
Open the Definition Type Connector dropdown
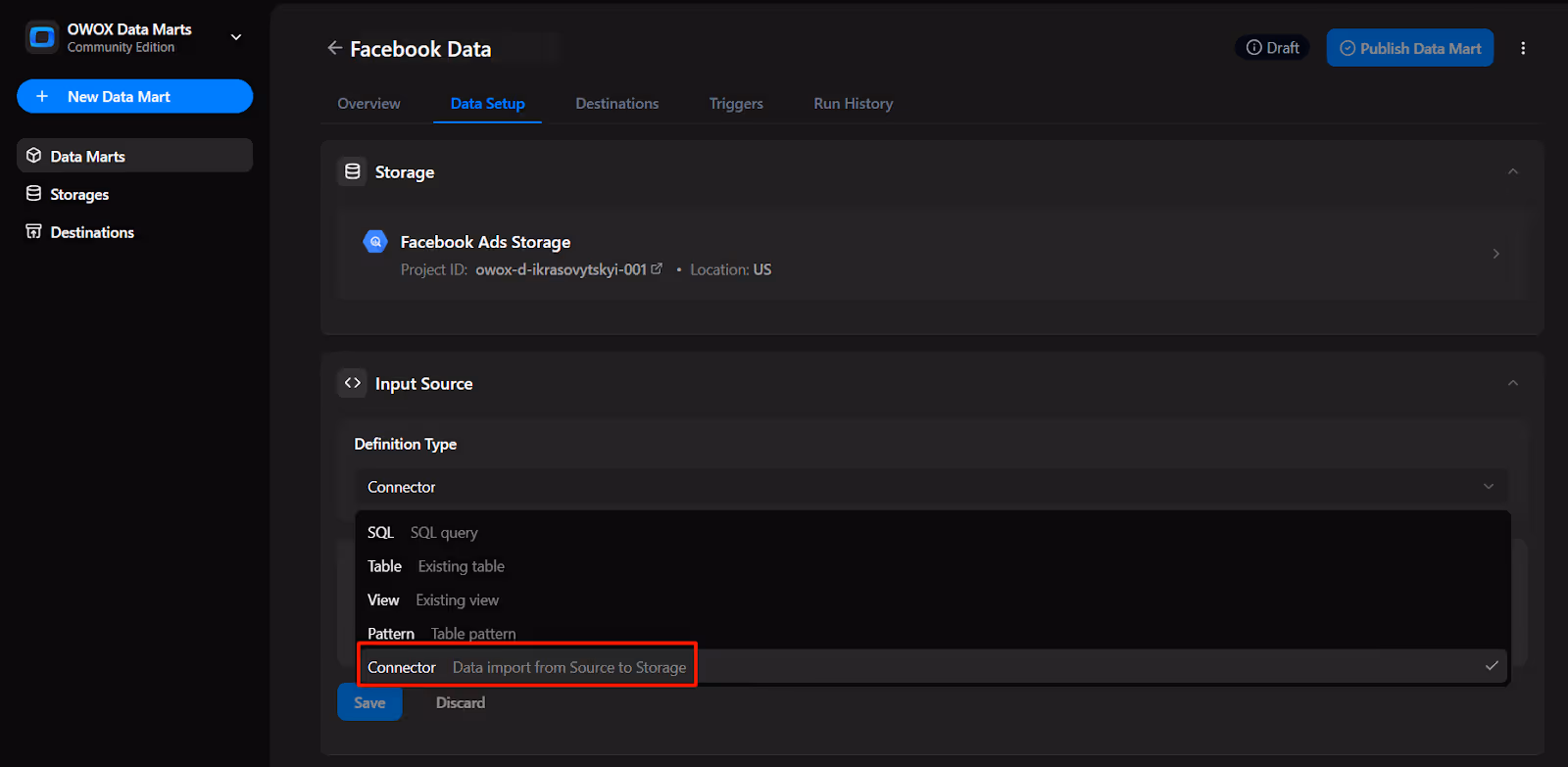point(931,487)
